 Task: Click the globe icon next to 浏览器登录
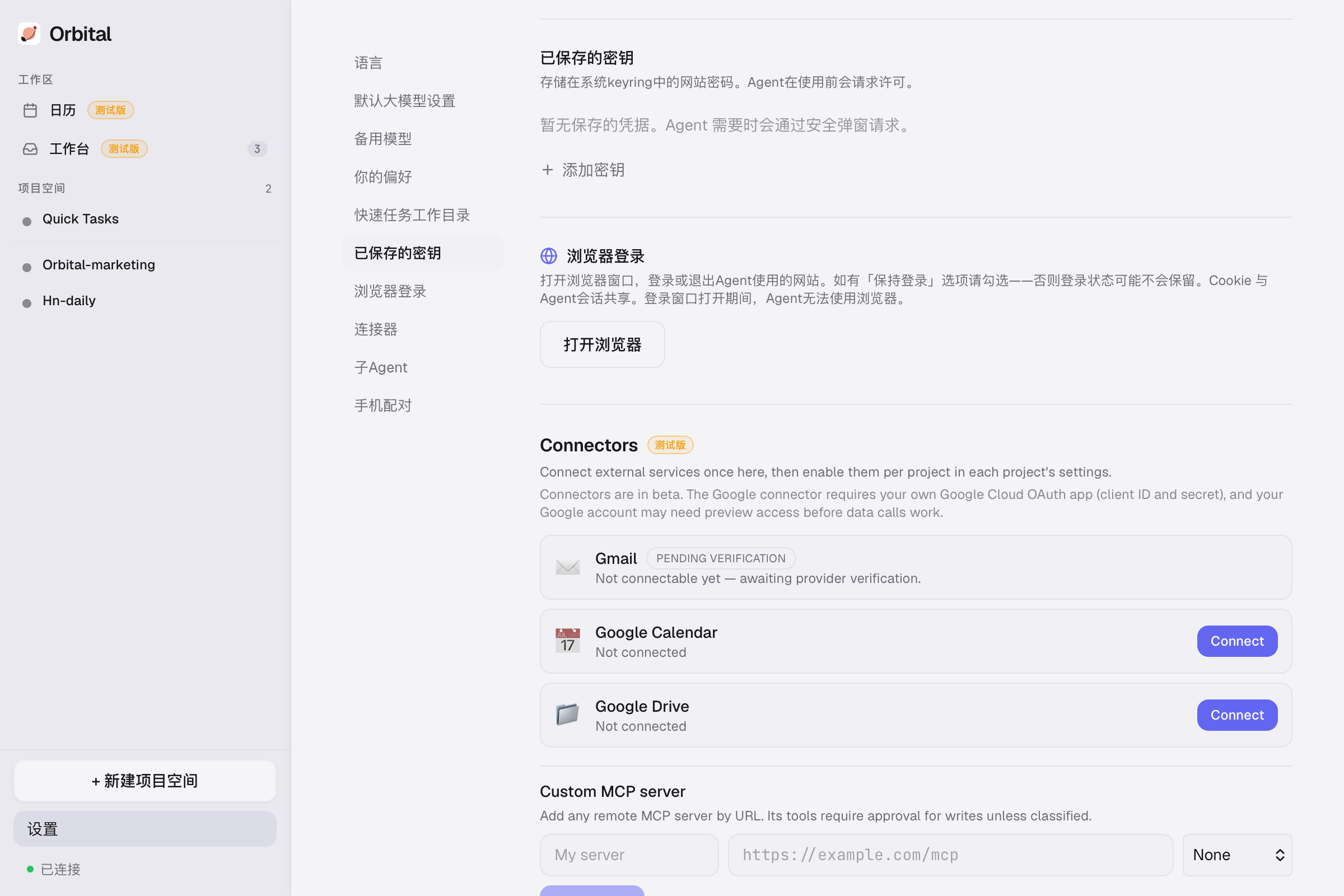click(549, 256)
